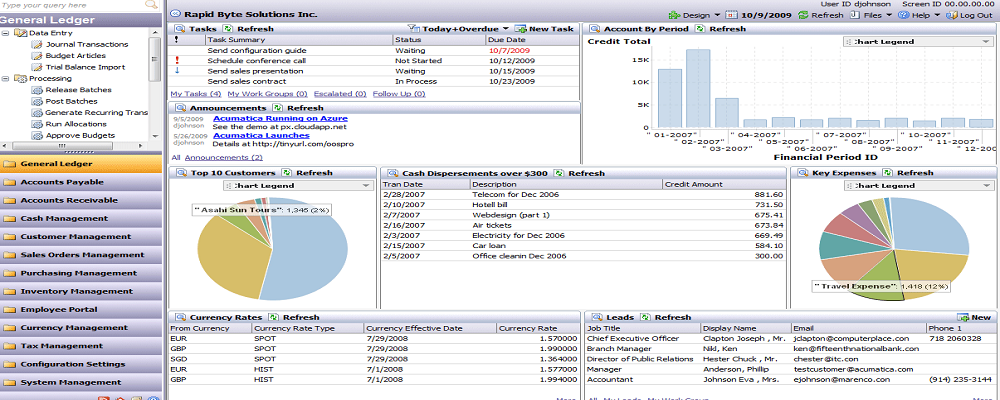Open the calendar icon beside business date
1000x400 pixels.
tap(732, 16)
